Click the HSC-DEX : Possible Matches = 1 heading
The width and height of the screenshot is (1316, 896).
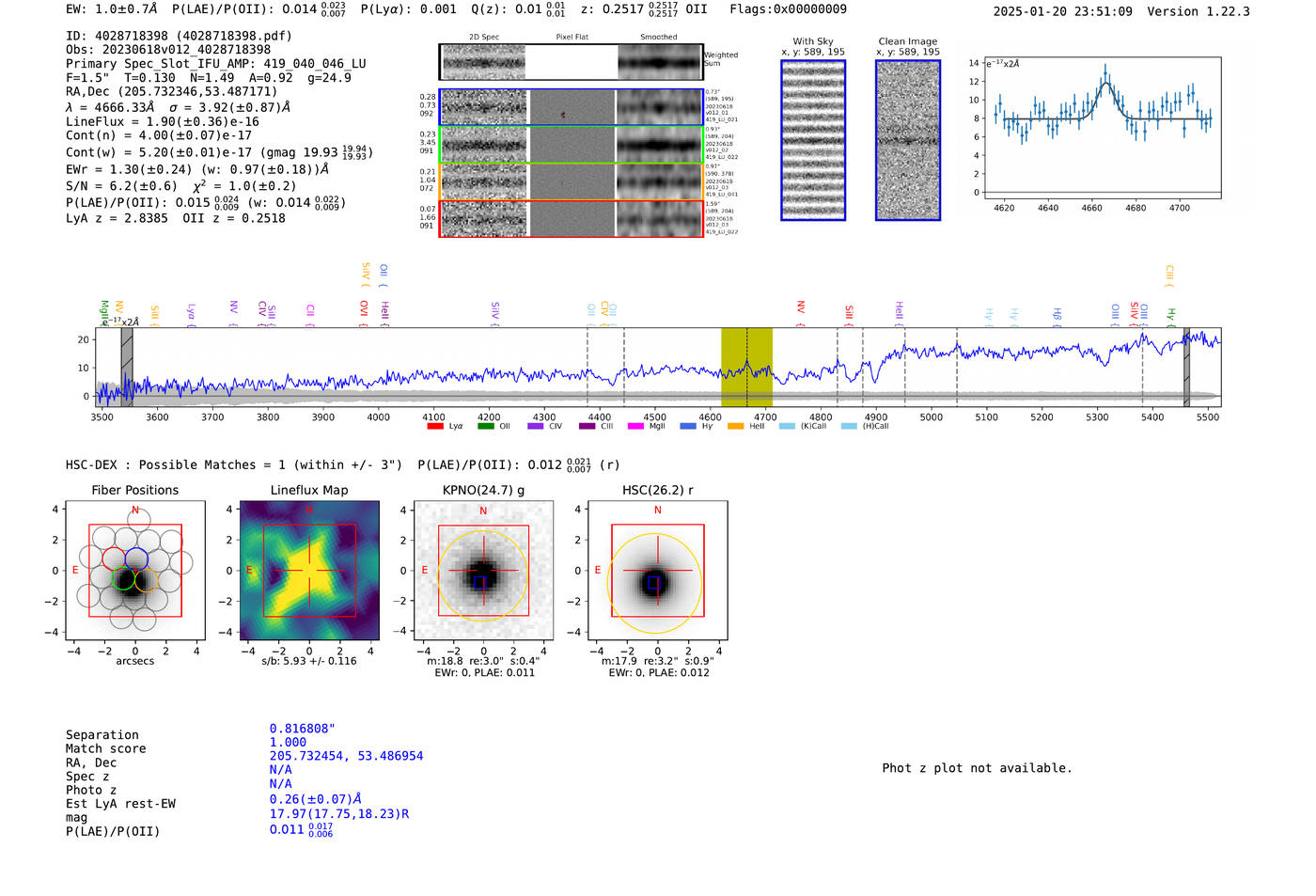(234, 464)
